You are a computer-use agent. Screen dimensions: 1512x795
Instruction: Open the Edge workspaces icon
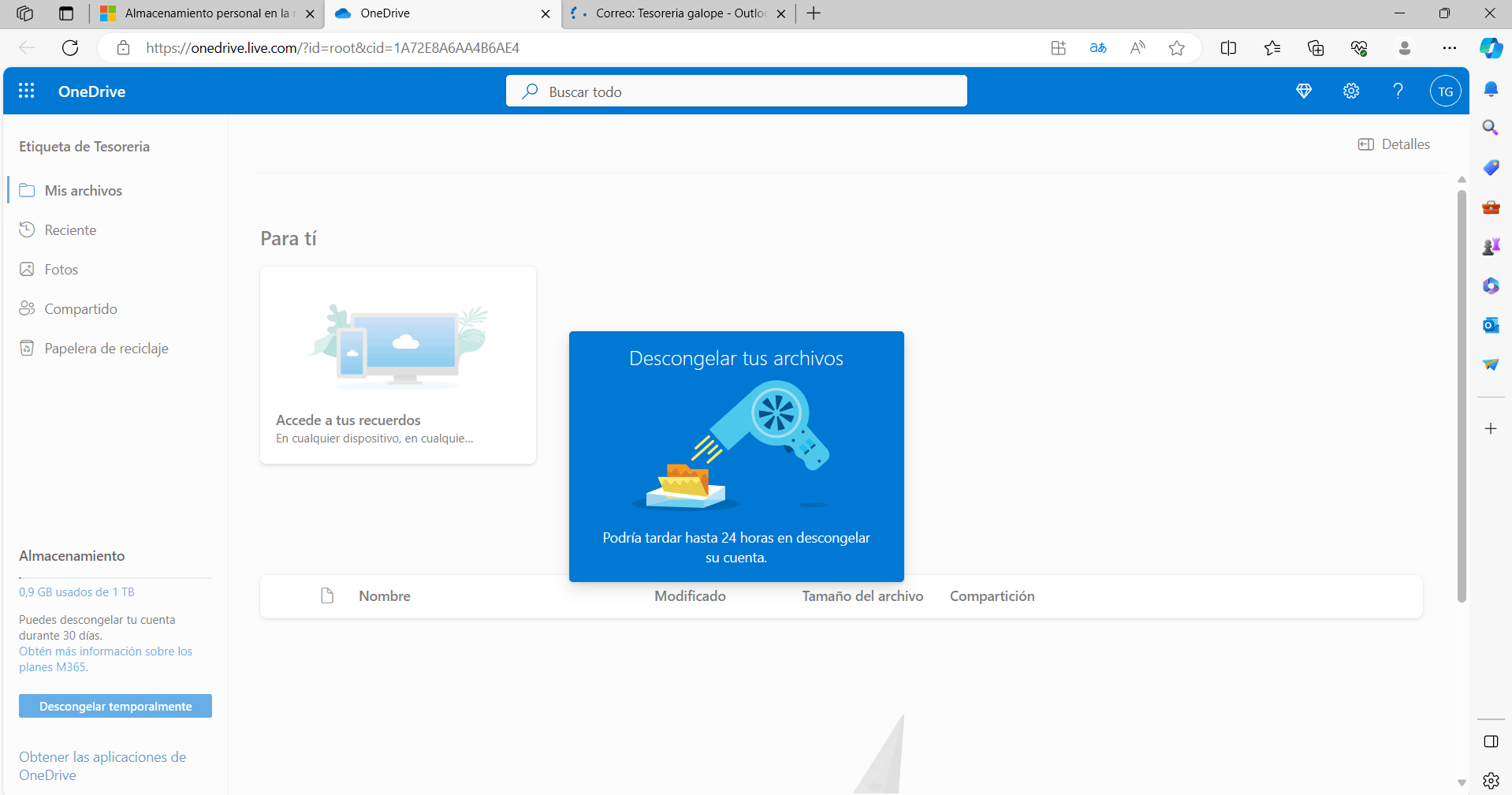[x=24, y=13]
